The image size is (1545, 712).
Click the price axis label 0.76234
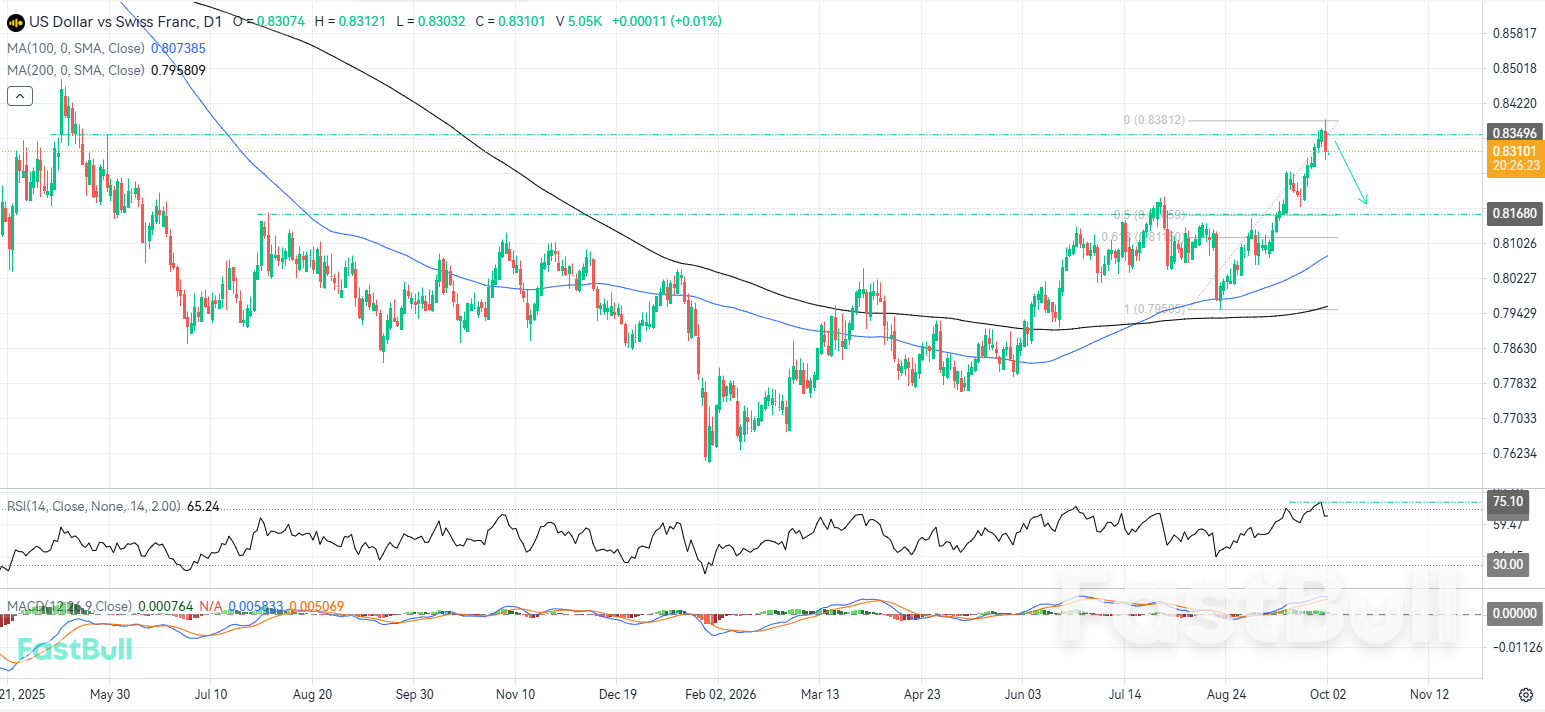tap(1514, 453)
